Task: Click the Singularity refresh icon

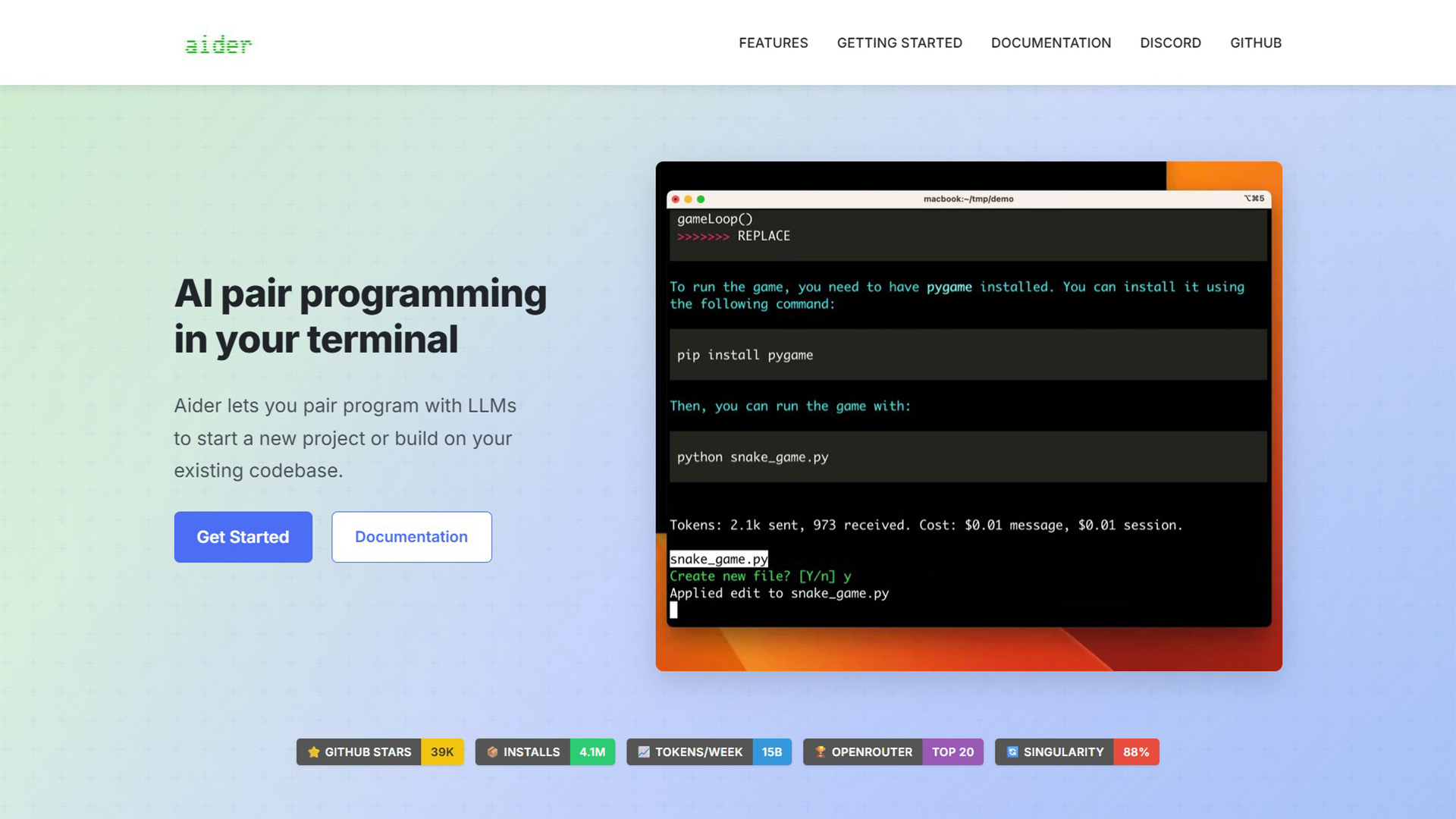Action: (x=1012, y=752)
